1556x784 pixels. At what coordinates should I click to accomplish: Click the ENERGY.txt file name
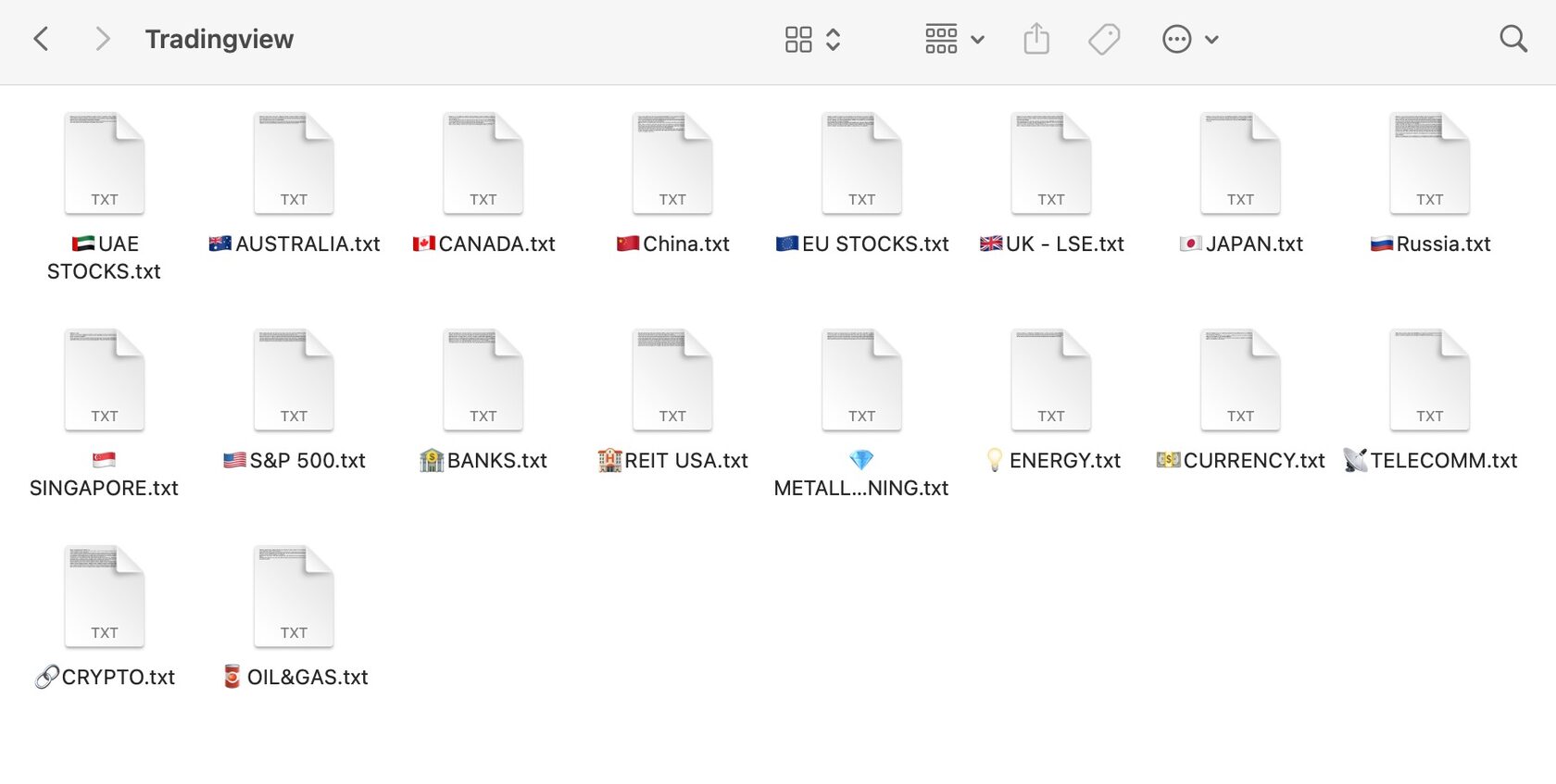pos(1051,461)
